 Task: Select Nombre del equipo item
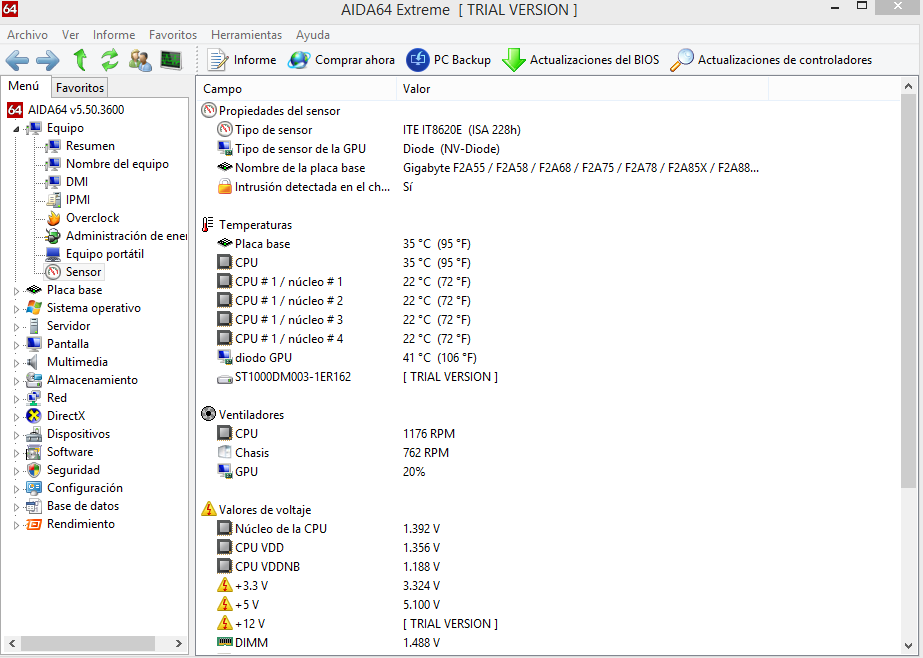click(117, 164)
